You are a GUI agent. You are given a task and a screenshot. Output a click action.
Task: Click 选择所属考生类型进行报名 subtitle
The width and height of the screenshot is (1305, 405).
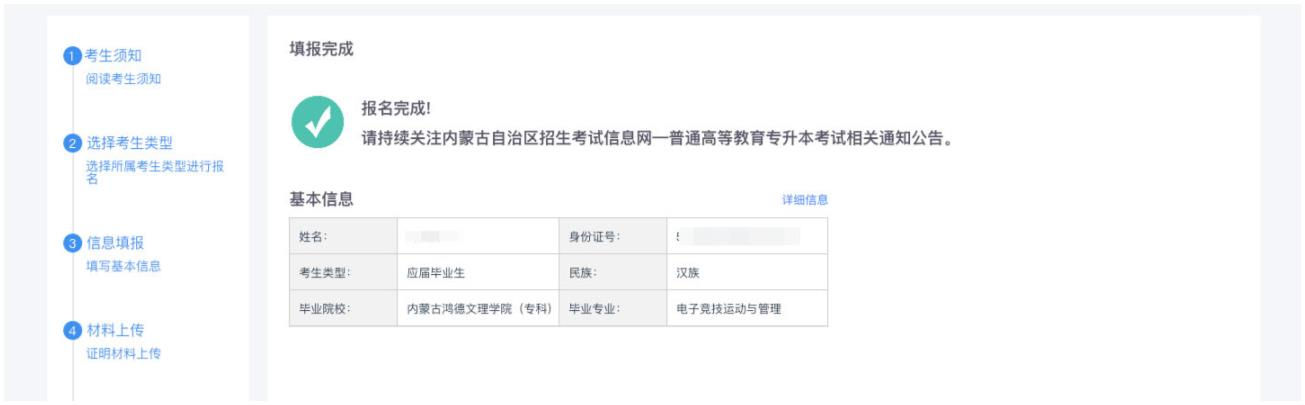[x=153, y=173]
